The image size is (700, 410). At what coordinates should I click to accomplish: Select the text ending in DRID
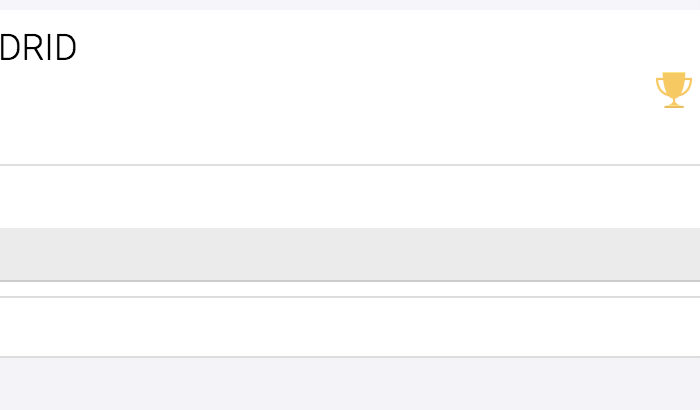tap(38, 48)
